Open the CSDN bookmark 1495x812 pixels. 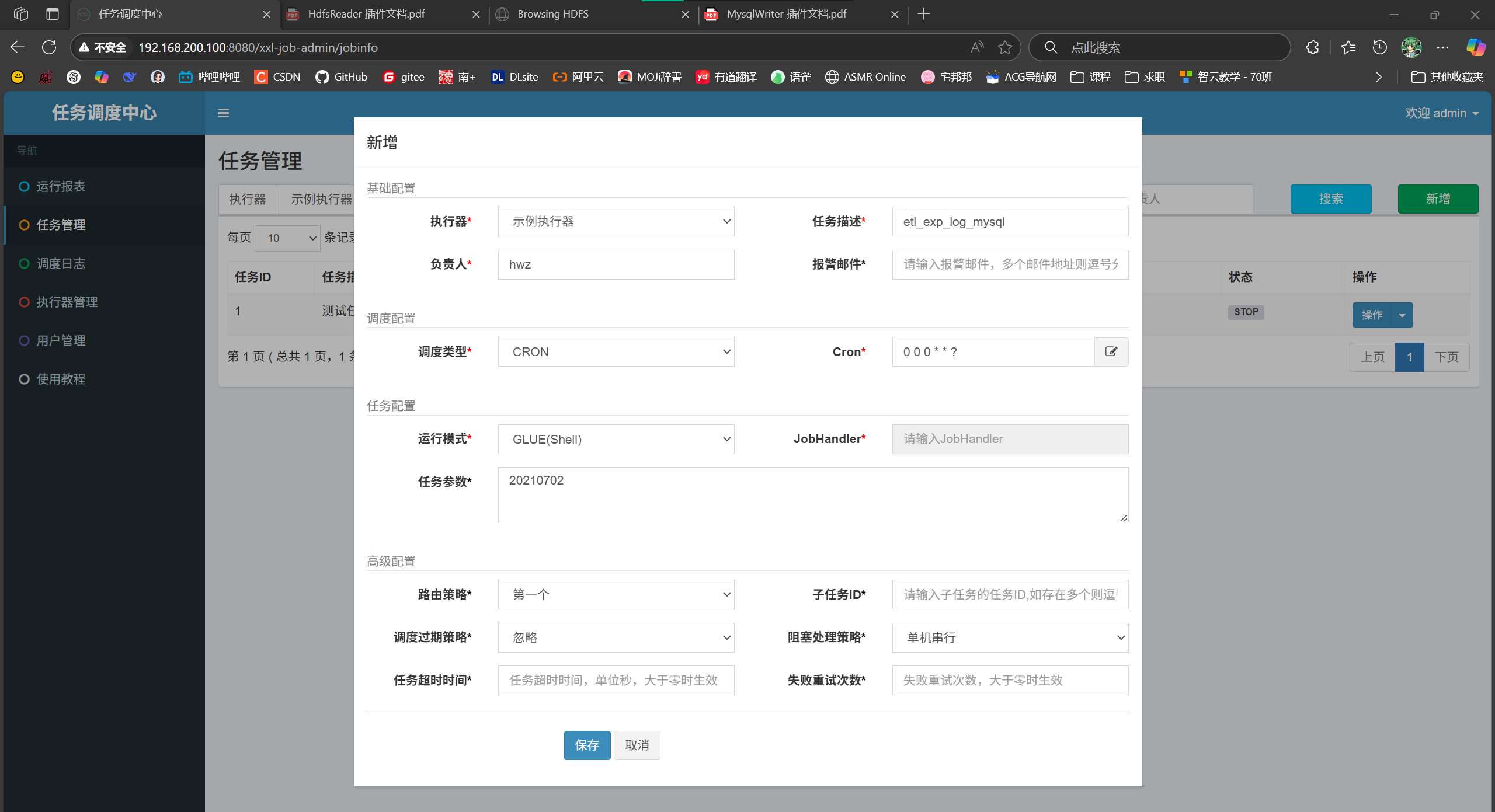coord(277,76)
